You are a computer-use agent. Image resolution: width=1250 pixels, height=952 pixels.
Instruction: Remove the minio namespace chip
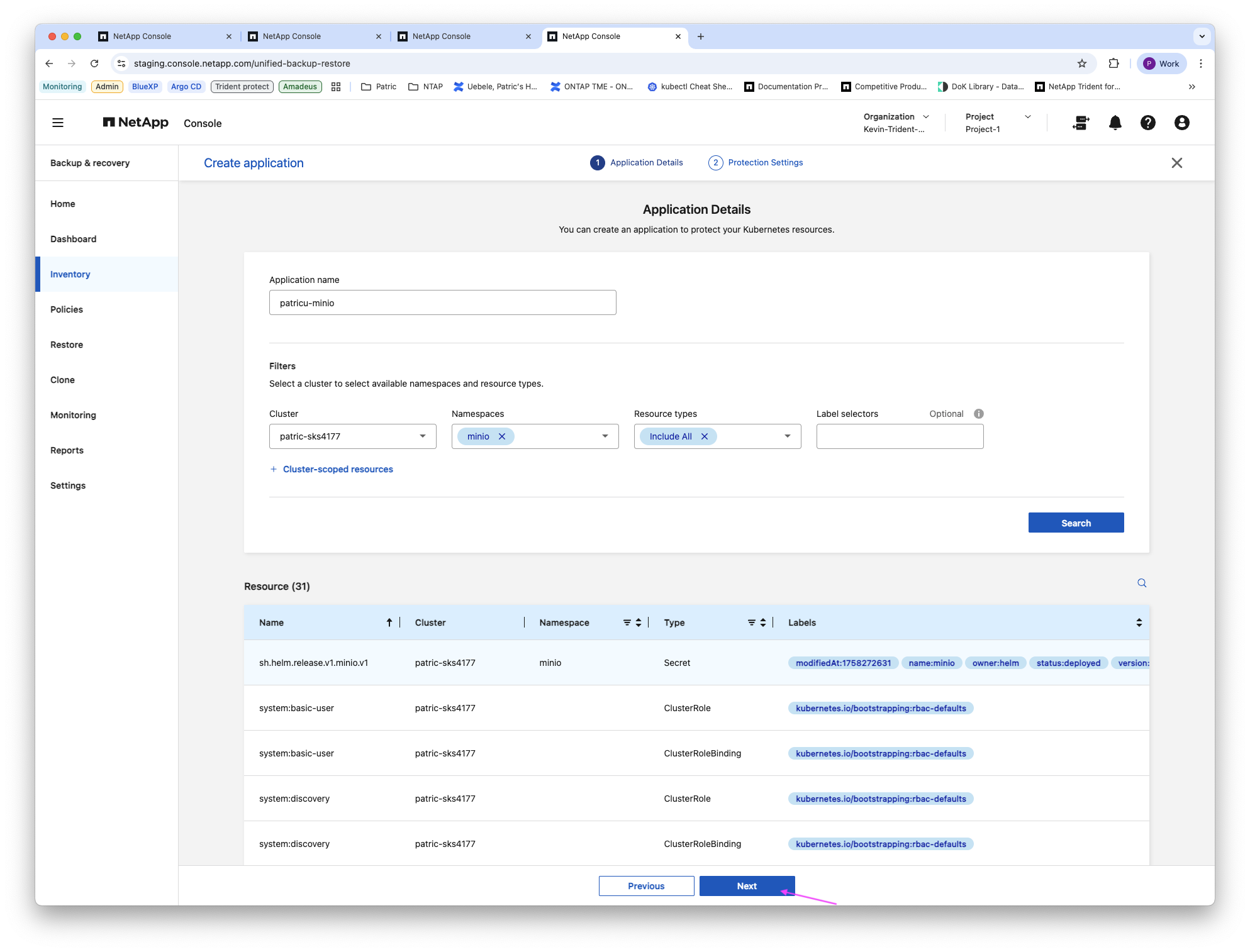tap(502, 436)
